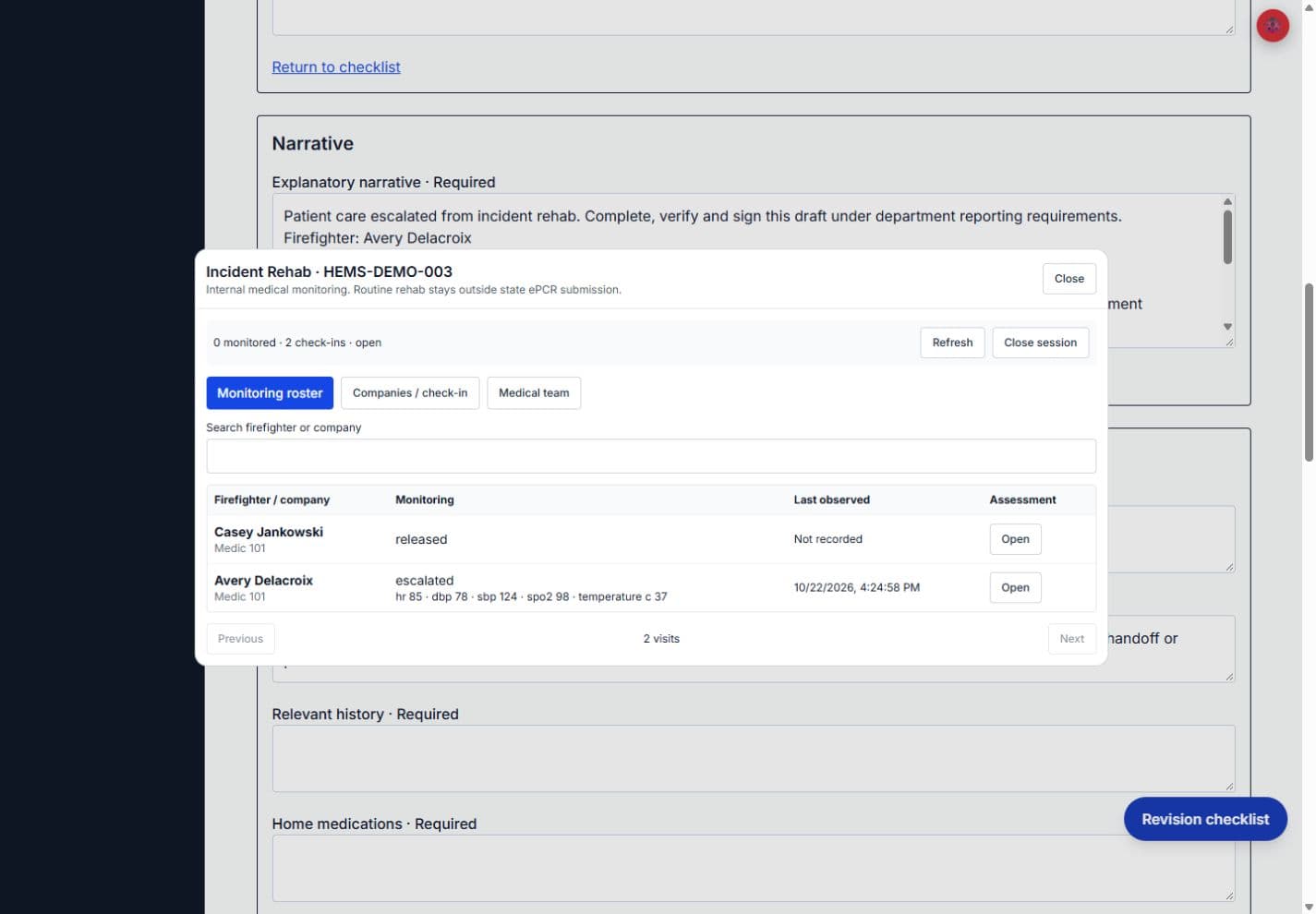Image resolution: width=1316 pixels, height=914 pixels.
Task: Open Avery Delacroix's assessment
Action: tap(1015, 587)
